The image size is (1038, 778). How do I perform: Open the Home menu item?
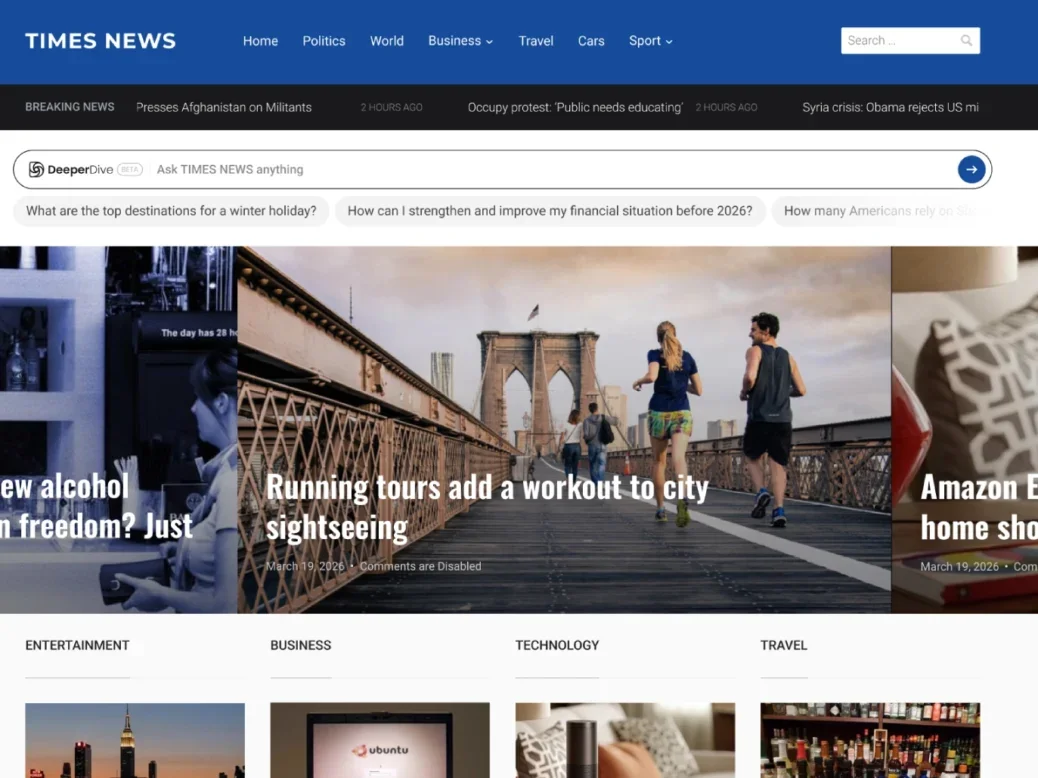tap(260, 41)
